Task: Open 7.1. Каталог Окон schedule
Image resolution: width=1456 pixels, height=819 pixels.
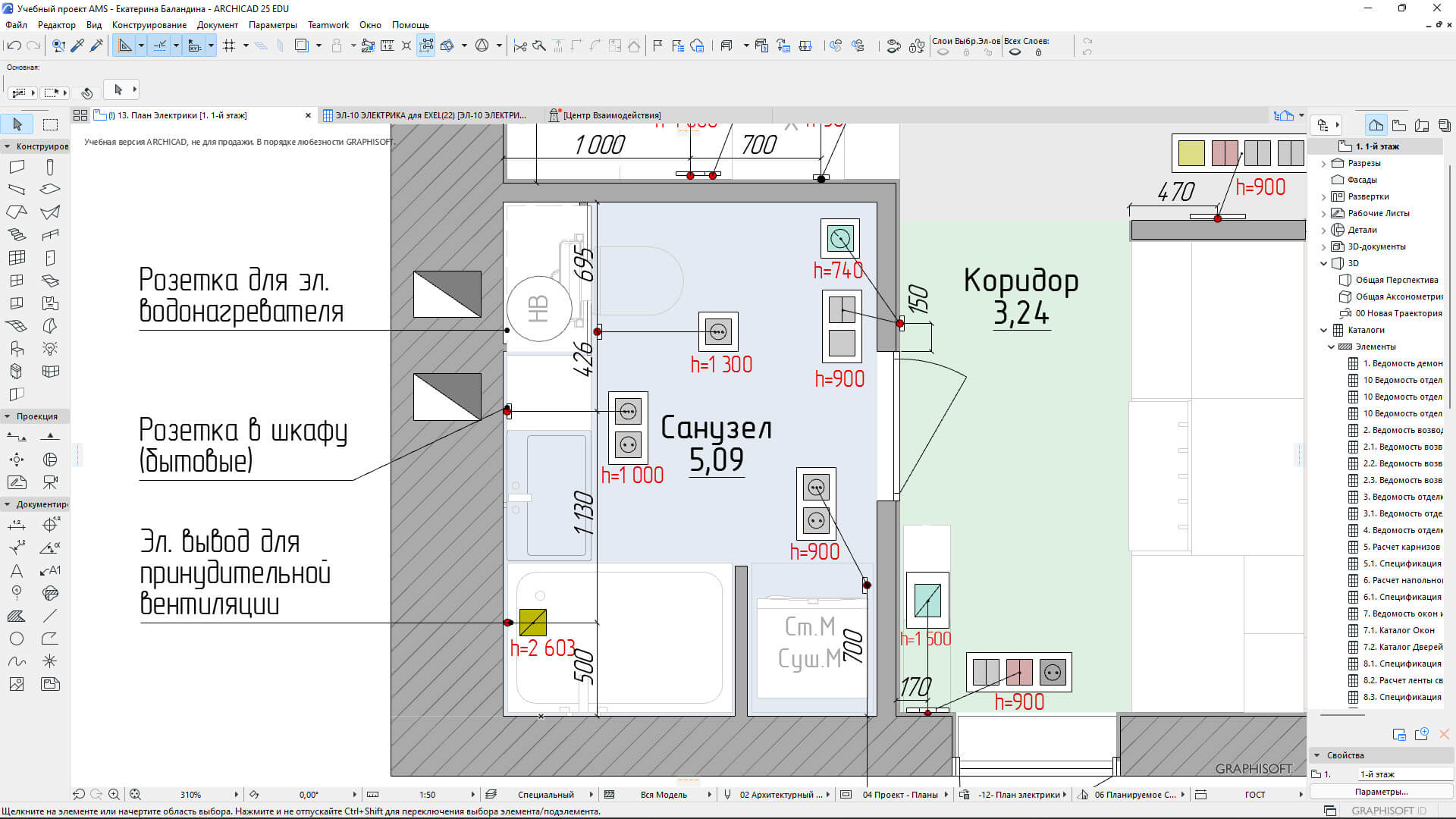Action: tap(1398, 630)
